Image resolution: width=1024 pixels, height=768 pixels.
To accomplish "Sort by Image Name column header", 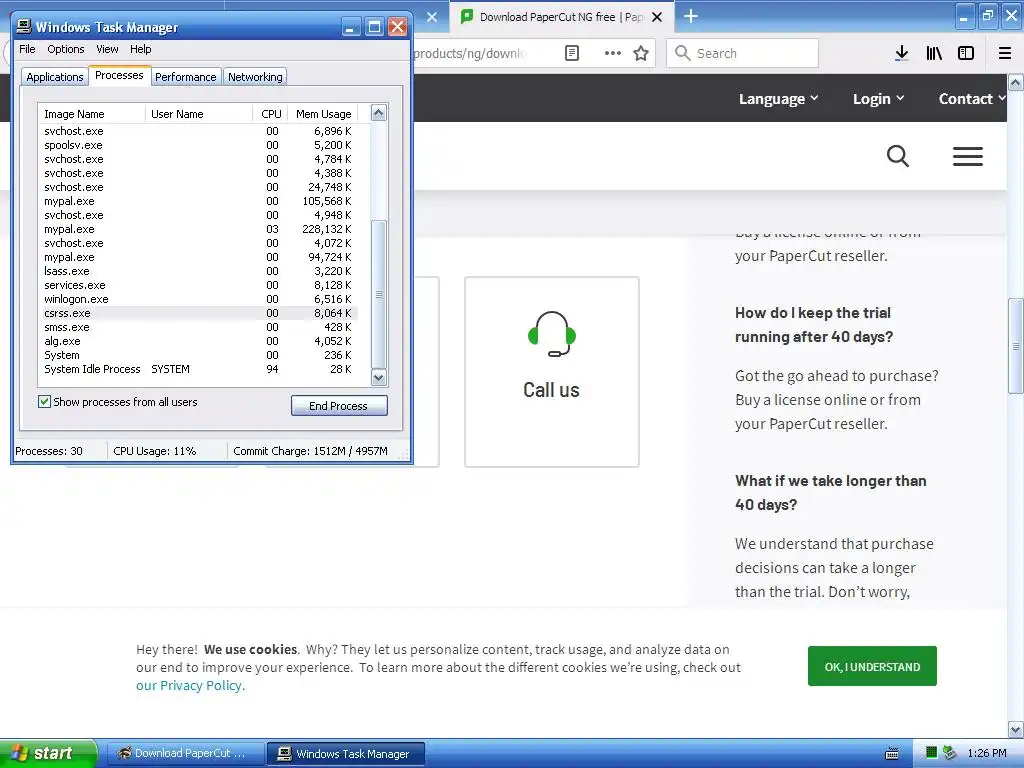I will pyautogui.click(x=91, y=114).
